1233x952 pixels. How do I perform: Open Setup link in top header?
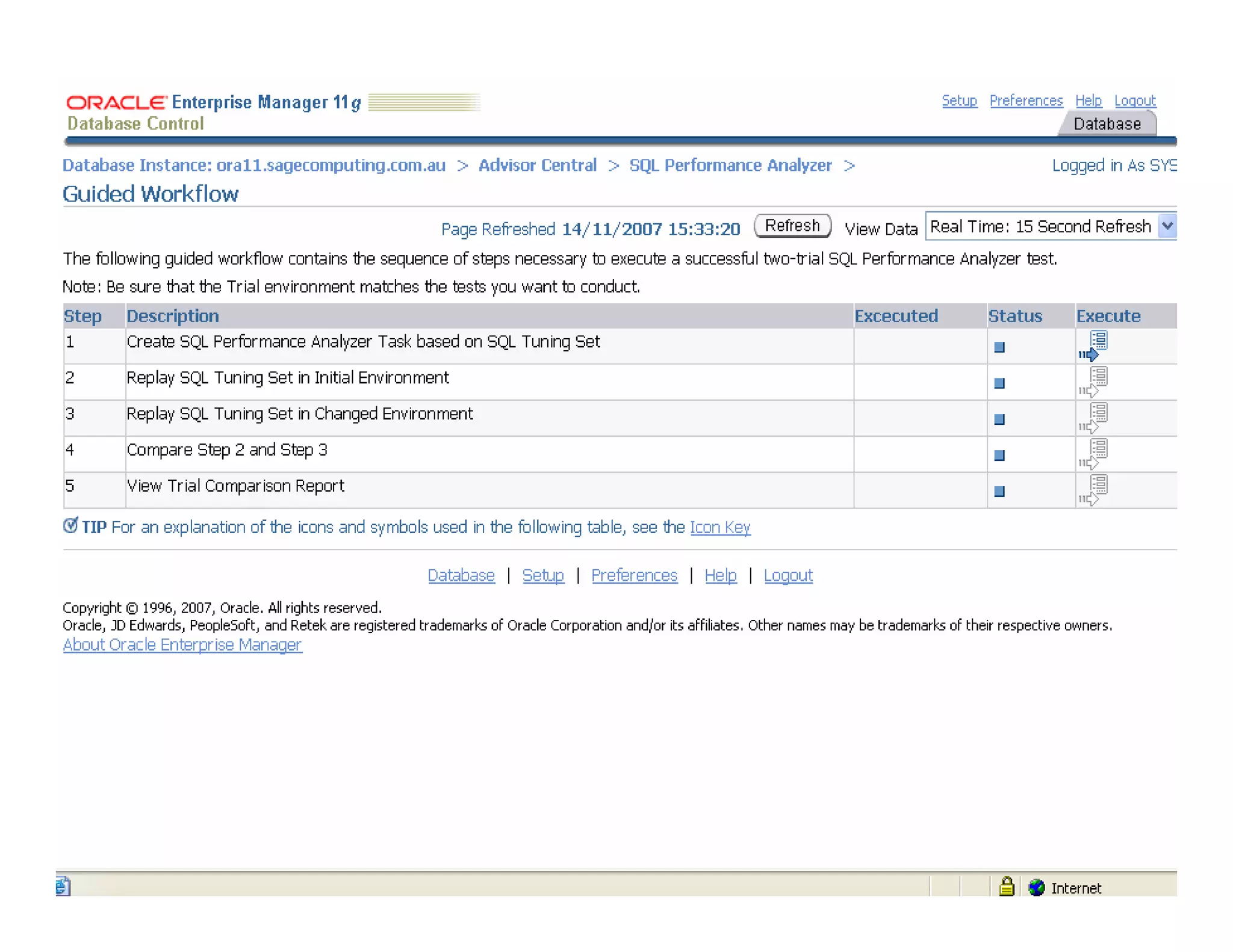[959, 100]
